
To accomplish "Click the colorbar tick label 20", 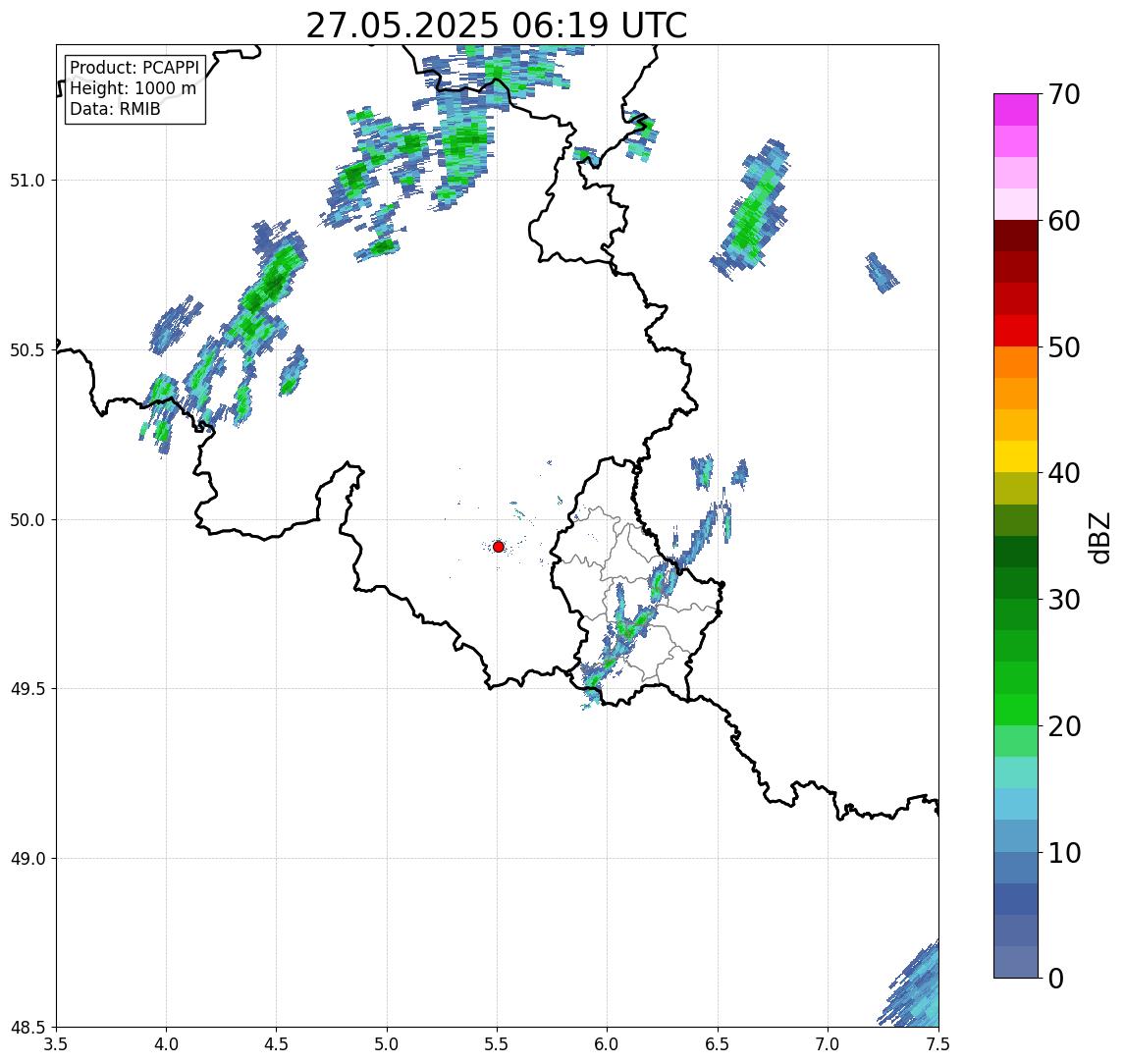I will (x=1063, y=726).
